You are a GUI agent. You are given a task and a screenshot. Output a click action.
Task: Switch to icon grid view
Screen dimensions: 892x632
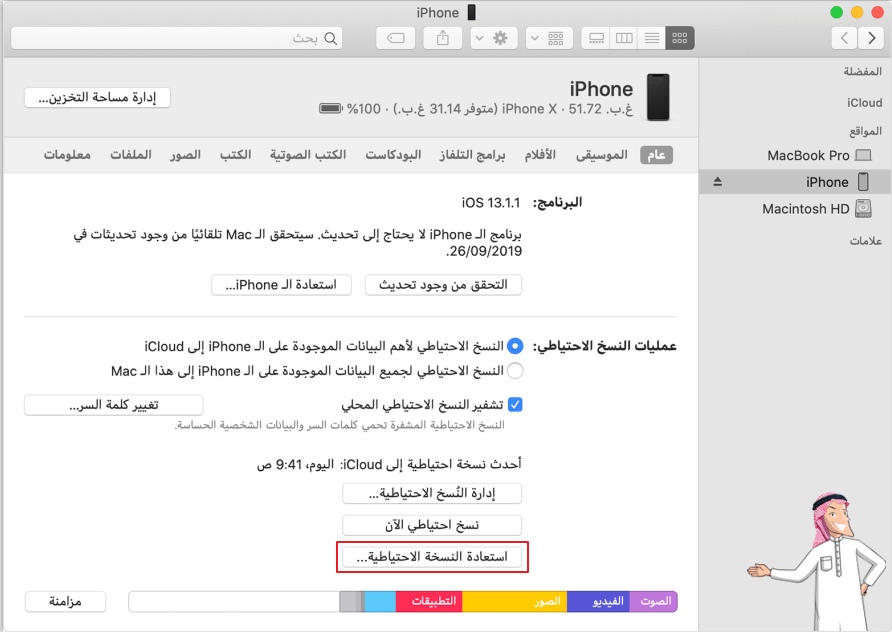(680, 38)
